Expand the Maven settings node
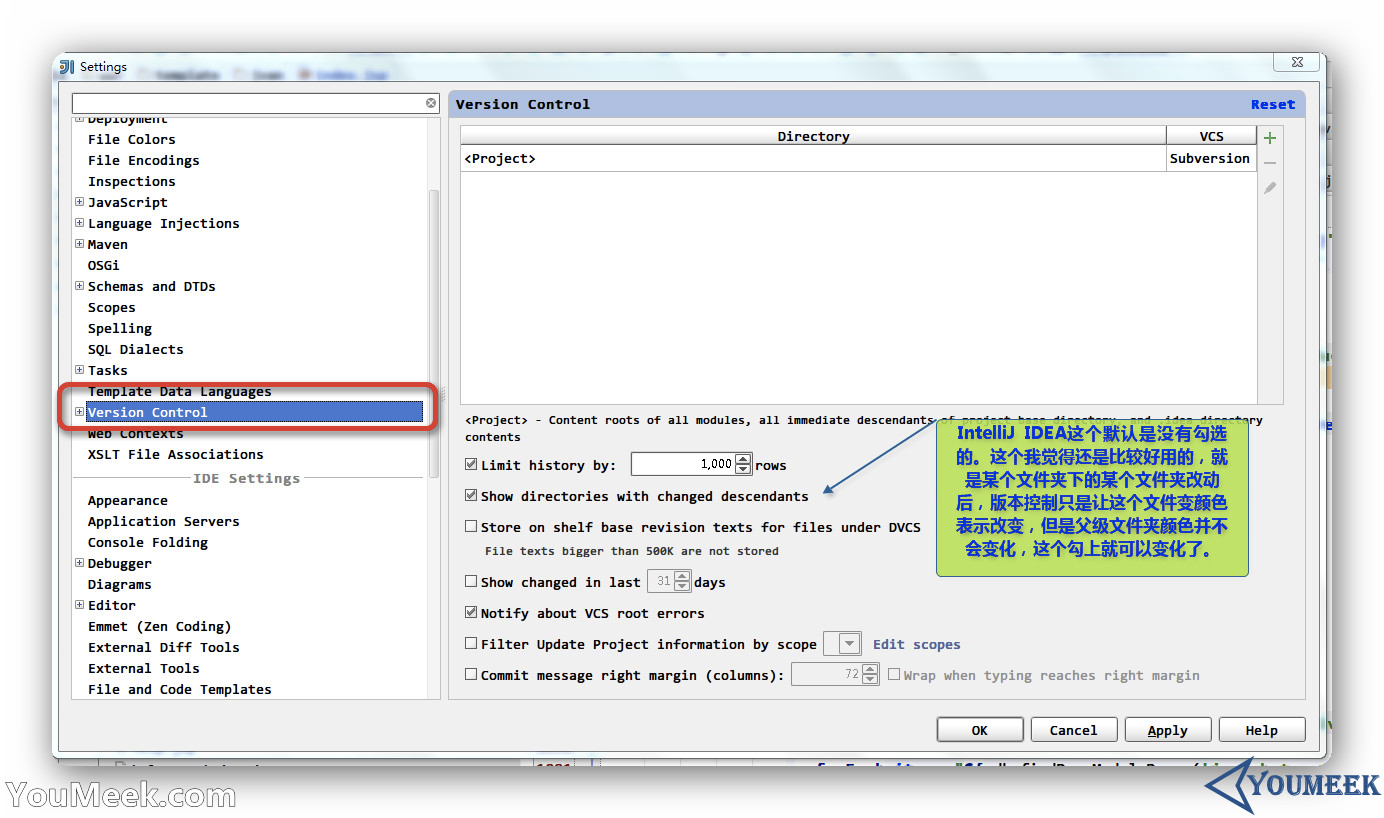 click(x=80, y=244)
